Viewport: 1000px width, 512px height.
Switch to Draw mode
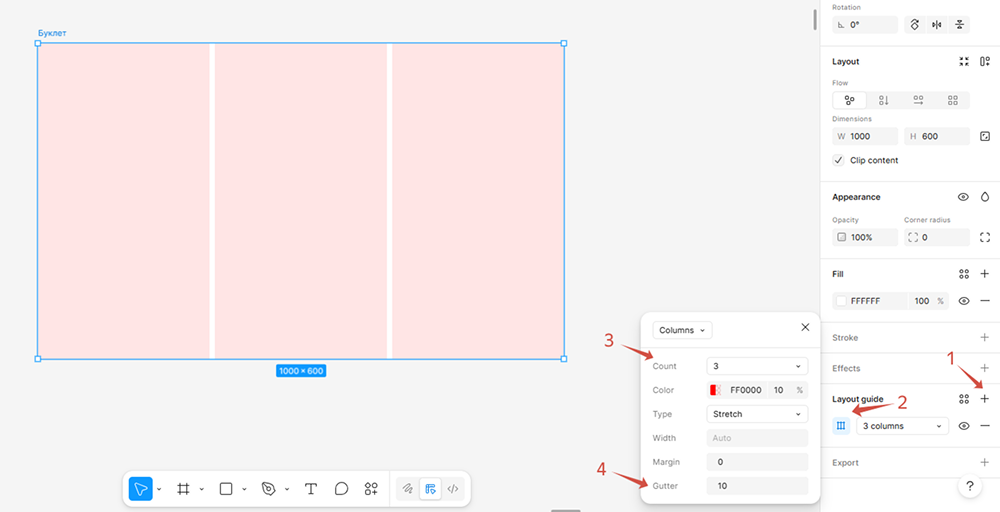click(x=408, y=489)
